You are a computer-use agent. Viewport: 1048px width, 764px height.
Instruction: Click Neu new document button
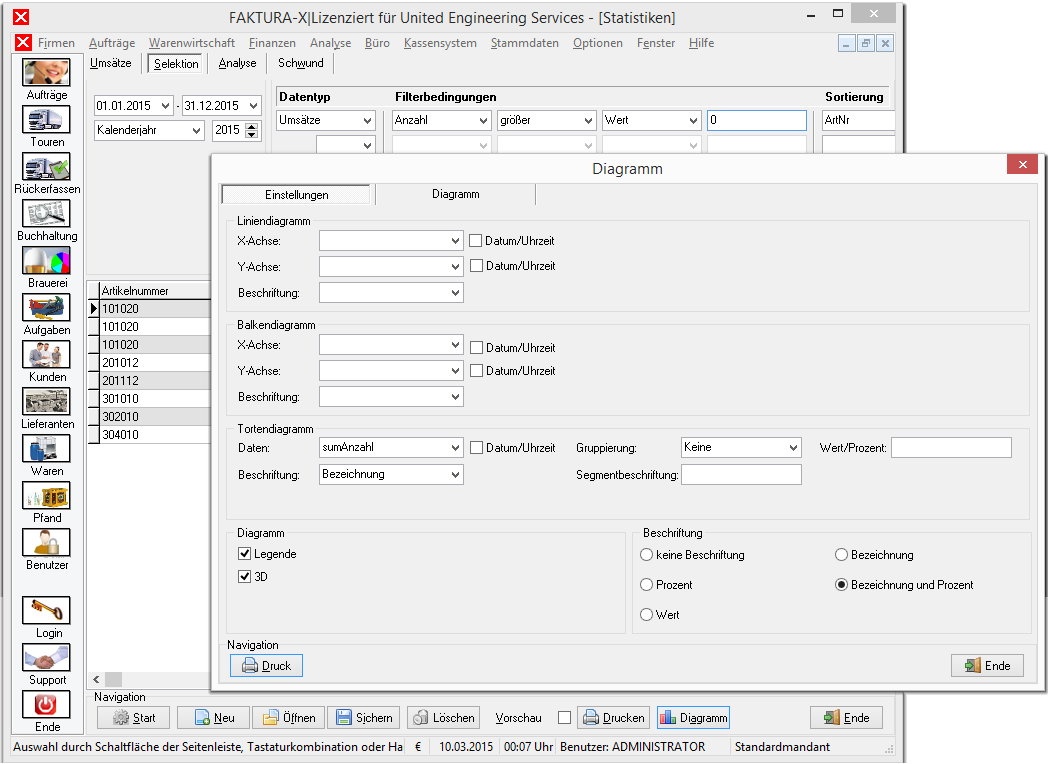coord(214,718)
